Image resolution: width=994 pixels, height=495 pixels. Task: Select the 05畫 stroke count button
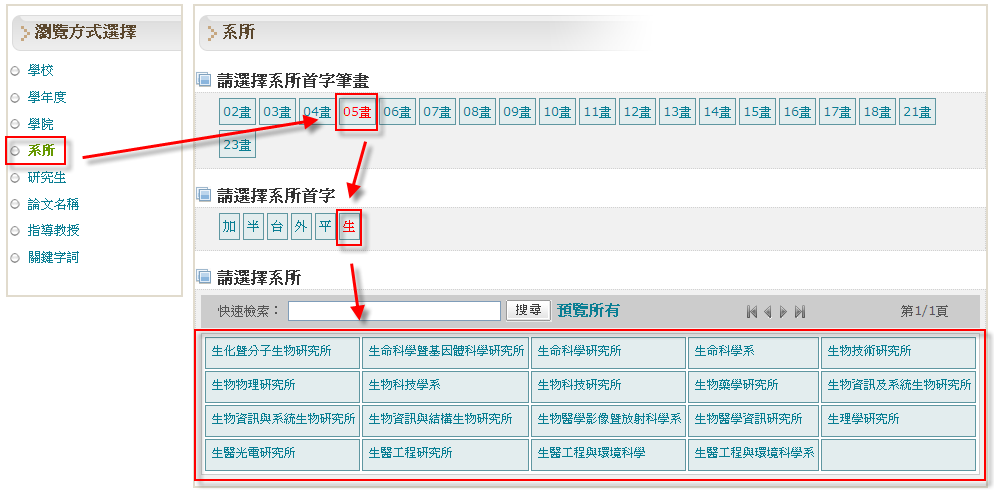point(357,113)
